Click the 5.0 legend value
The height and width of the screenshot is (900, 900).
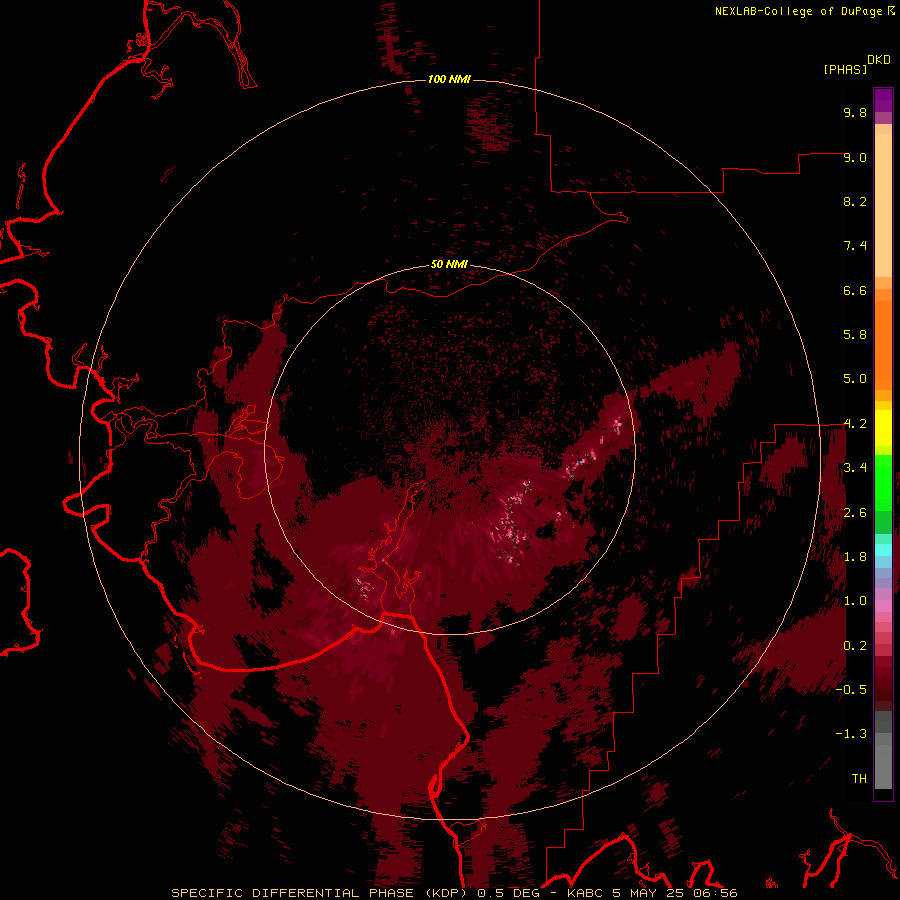(x=855, y=379)
